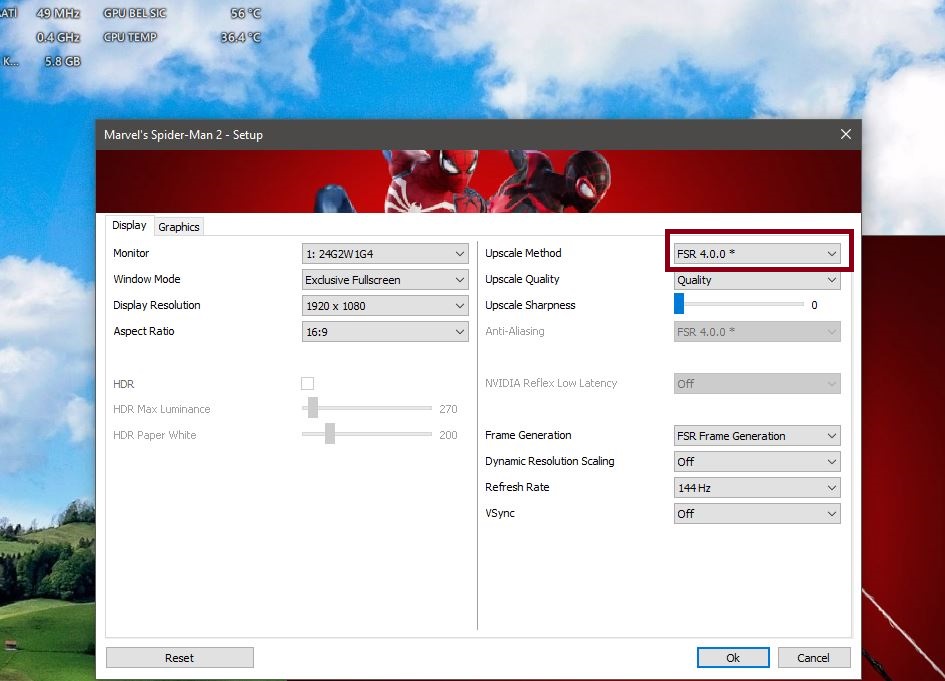Click the 56 °C GPU temperature reading
The image size is (945, 681).
(x=245, y=13)
